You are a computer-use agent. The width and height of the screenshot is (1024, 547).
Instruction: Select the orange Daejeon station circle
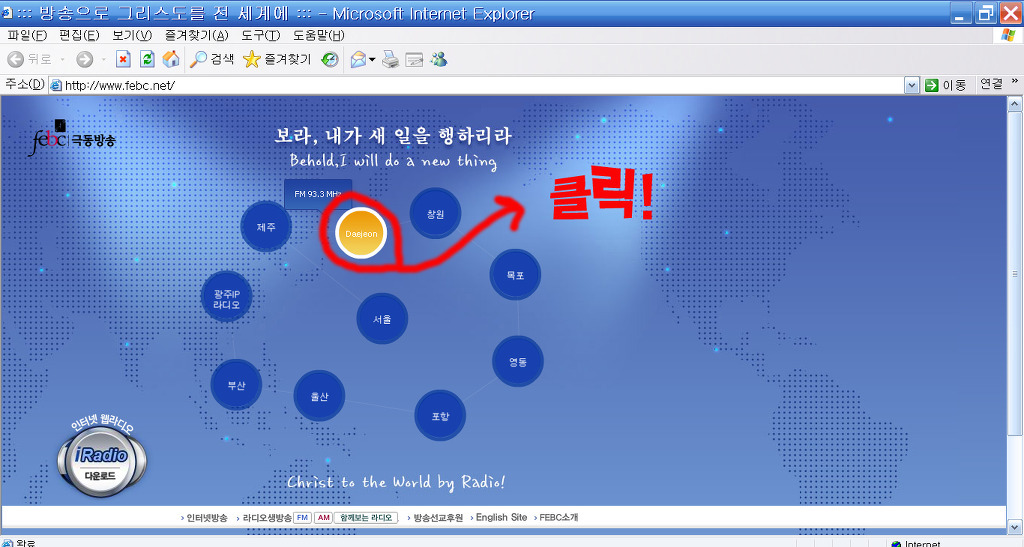click(x=361, y=234)
